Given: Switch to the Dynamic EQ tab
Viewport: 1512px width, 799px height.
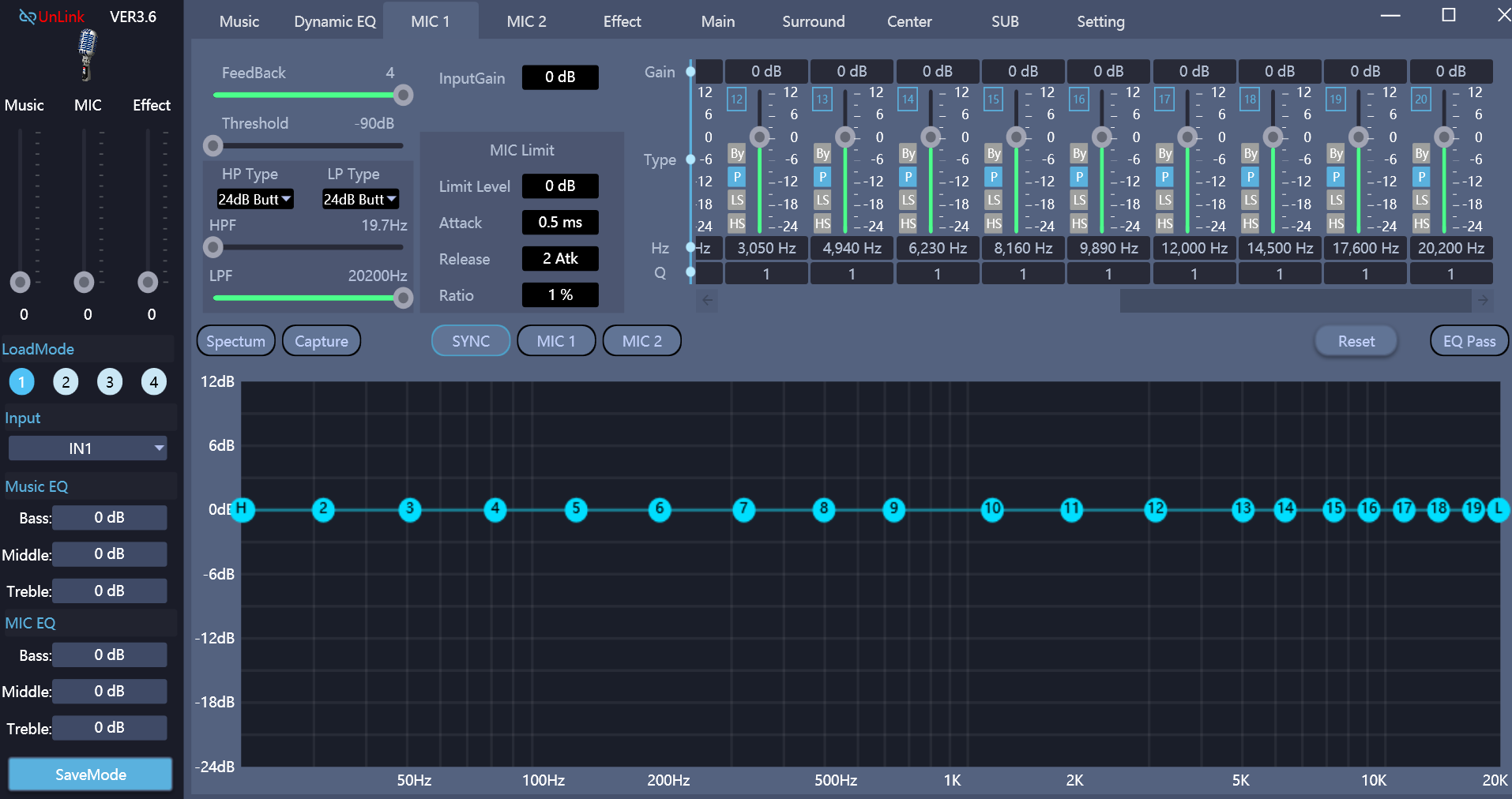Looking at the screenshot, I should tap(335, 21).
